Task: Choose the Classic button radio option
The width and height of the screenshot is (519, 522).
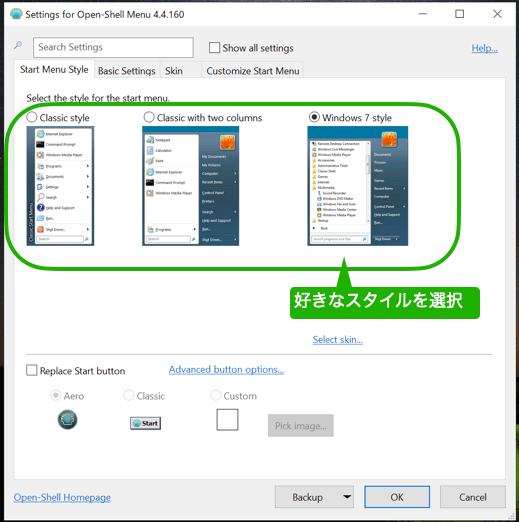Action: coord(128,395)
